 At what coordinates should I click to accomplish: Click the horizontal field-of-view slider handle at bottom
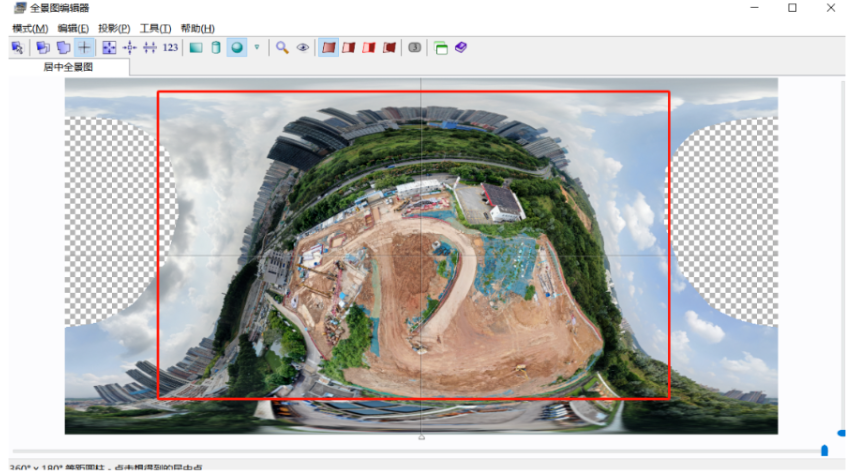point(824,451)
